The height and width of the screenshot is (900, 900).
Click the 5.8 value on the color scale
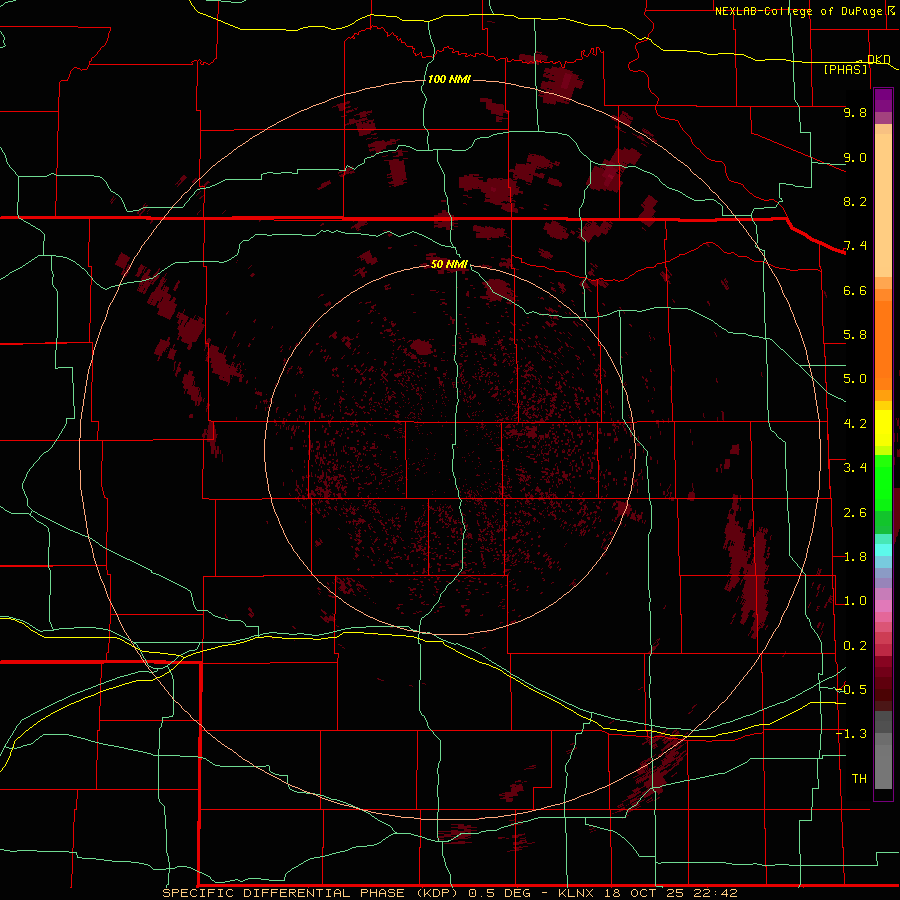tap(855, 335)
